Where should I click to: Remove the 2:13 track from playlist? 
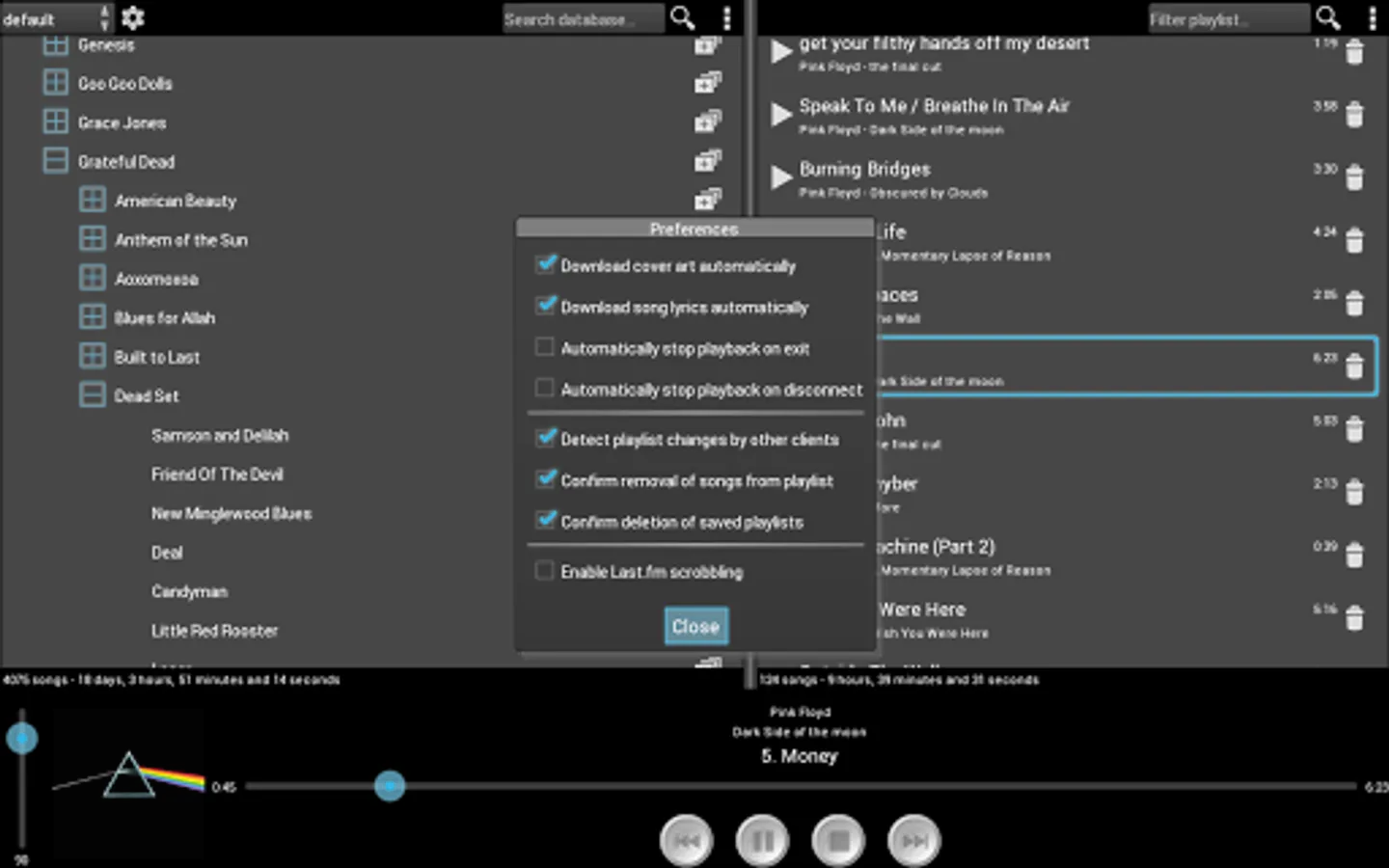[1354, 492]
